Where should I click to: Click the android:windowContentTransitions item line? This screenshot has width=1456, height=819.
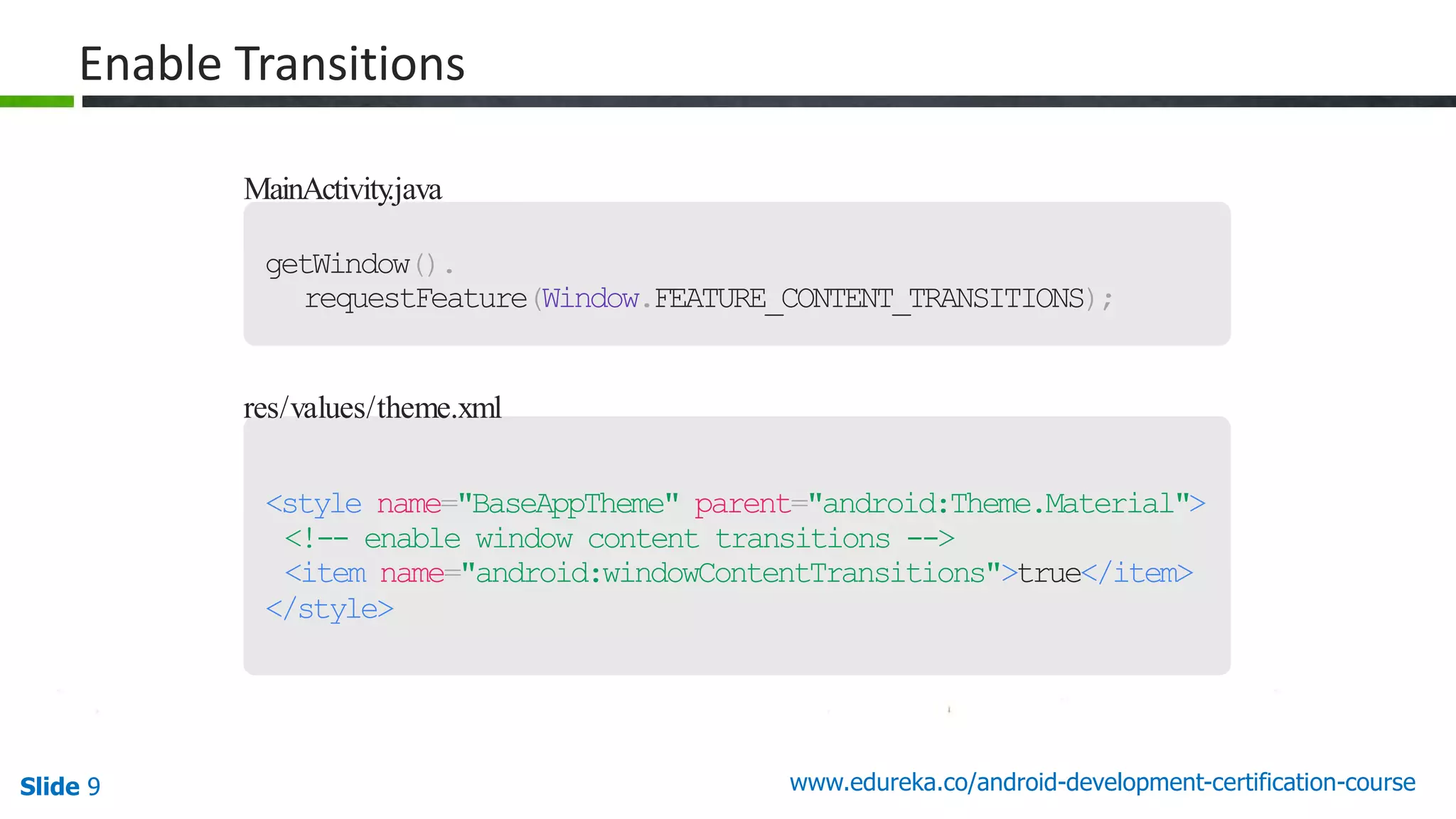coord(739,573)
